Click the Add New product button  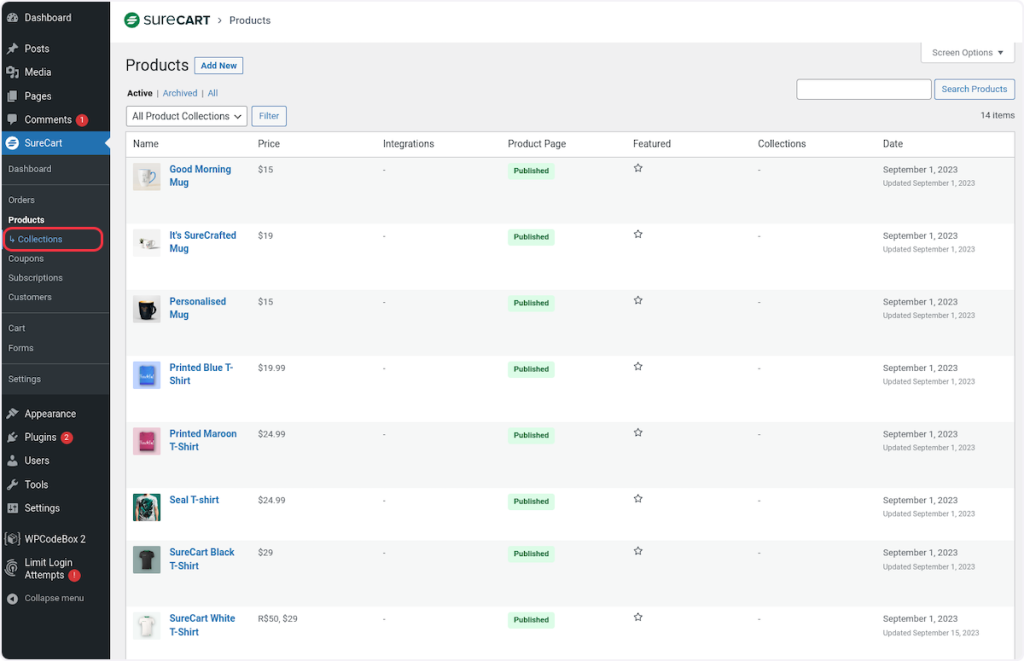pyautogui.click(x=218, y=66)
